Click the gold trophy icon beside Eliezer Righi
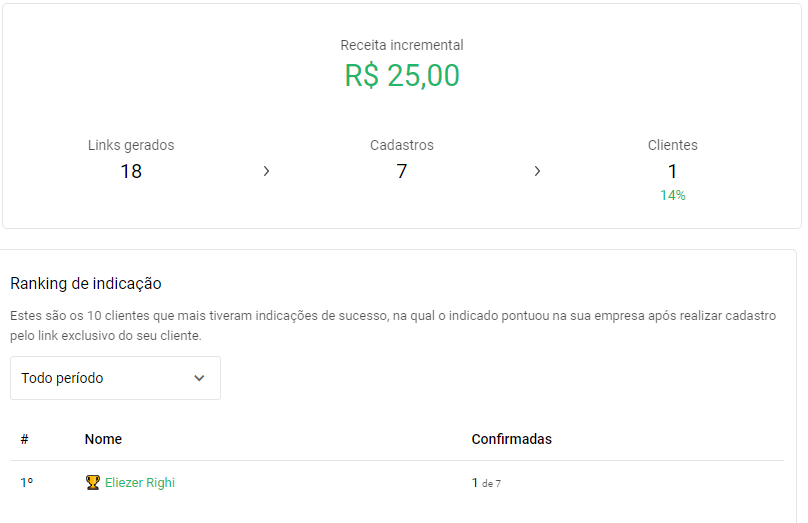The height and width of the screenshot is (523, 808). [93, 482]
